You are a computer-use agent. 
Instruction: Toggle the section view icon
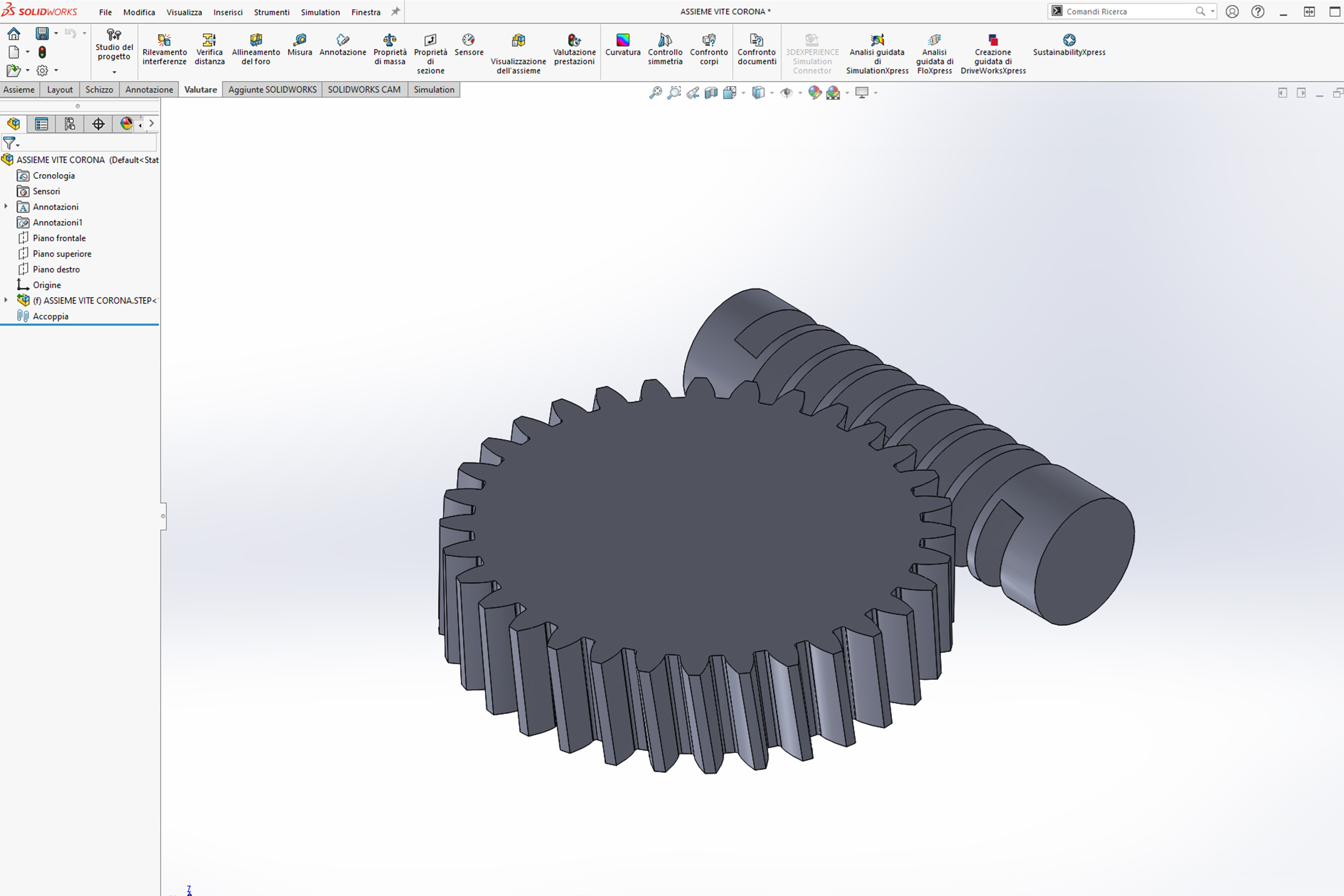711,92
